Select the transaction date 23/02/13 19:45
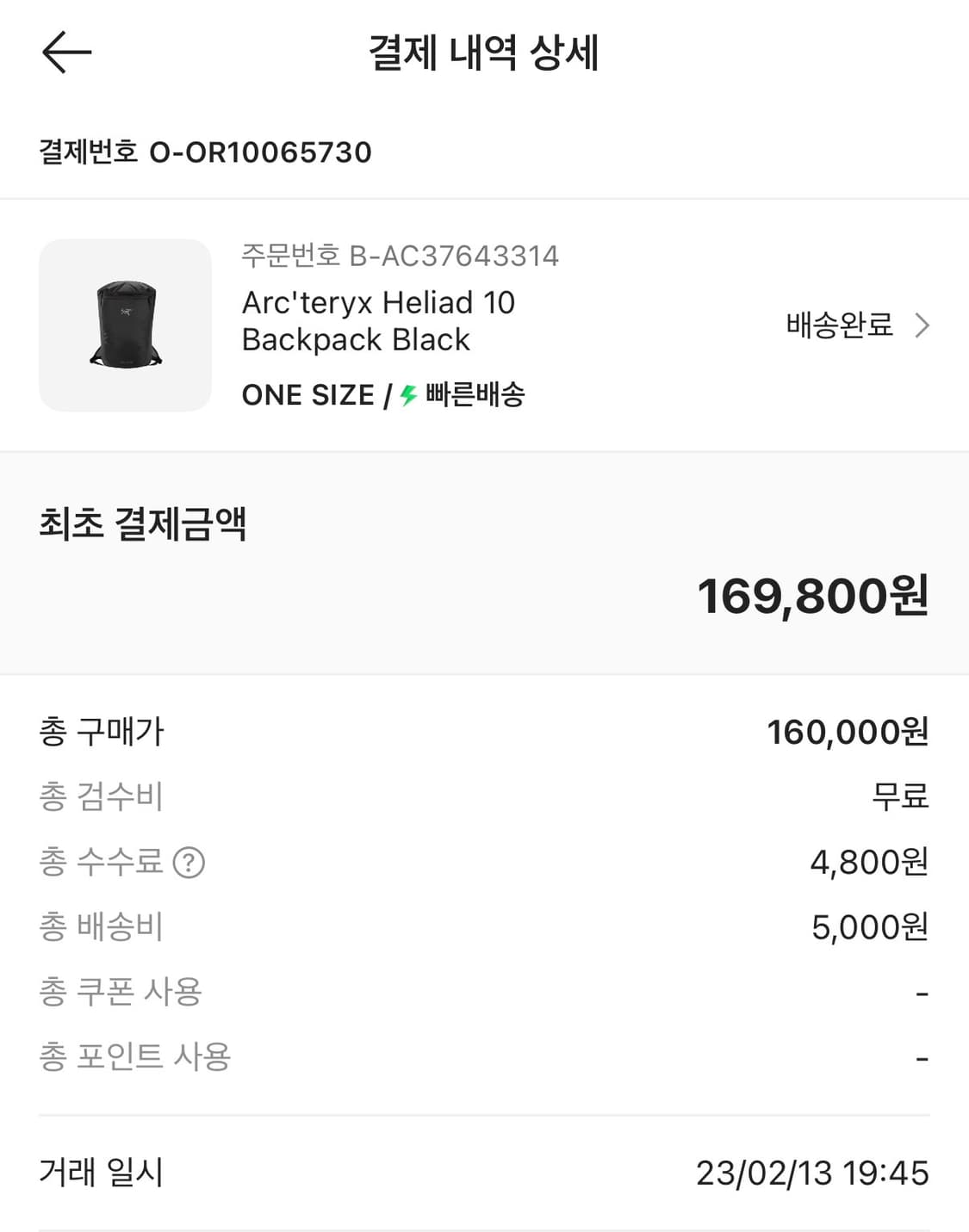 (812, 1173)
